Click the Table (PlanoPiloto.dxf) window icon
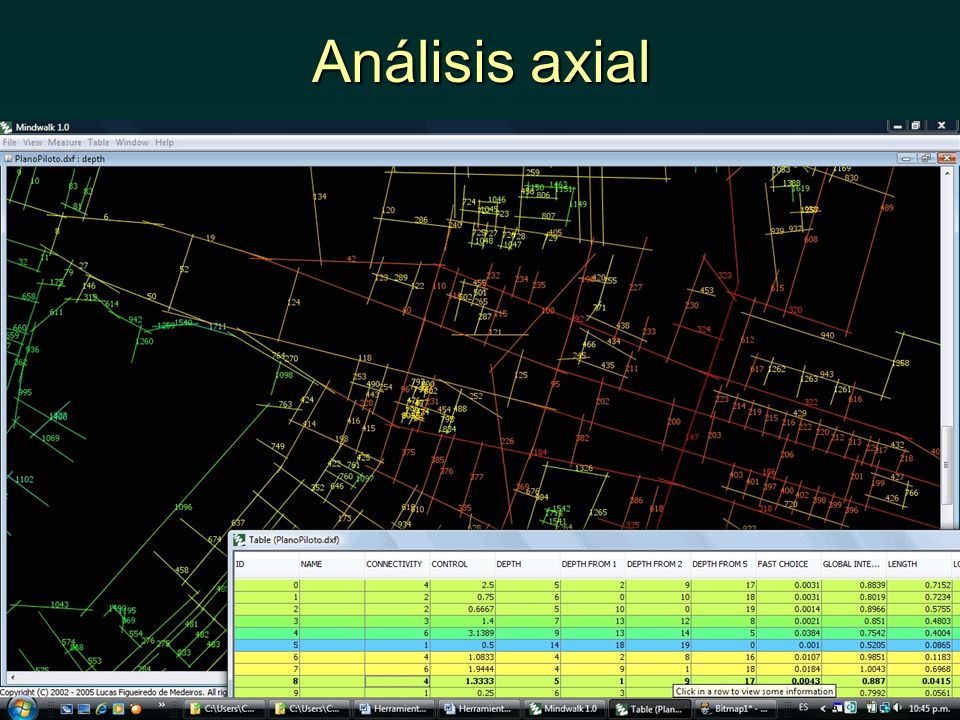The image size is (960, 720). (x=239, y=540)
